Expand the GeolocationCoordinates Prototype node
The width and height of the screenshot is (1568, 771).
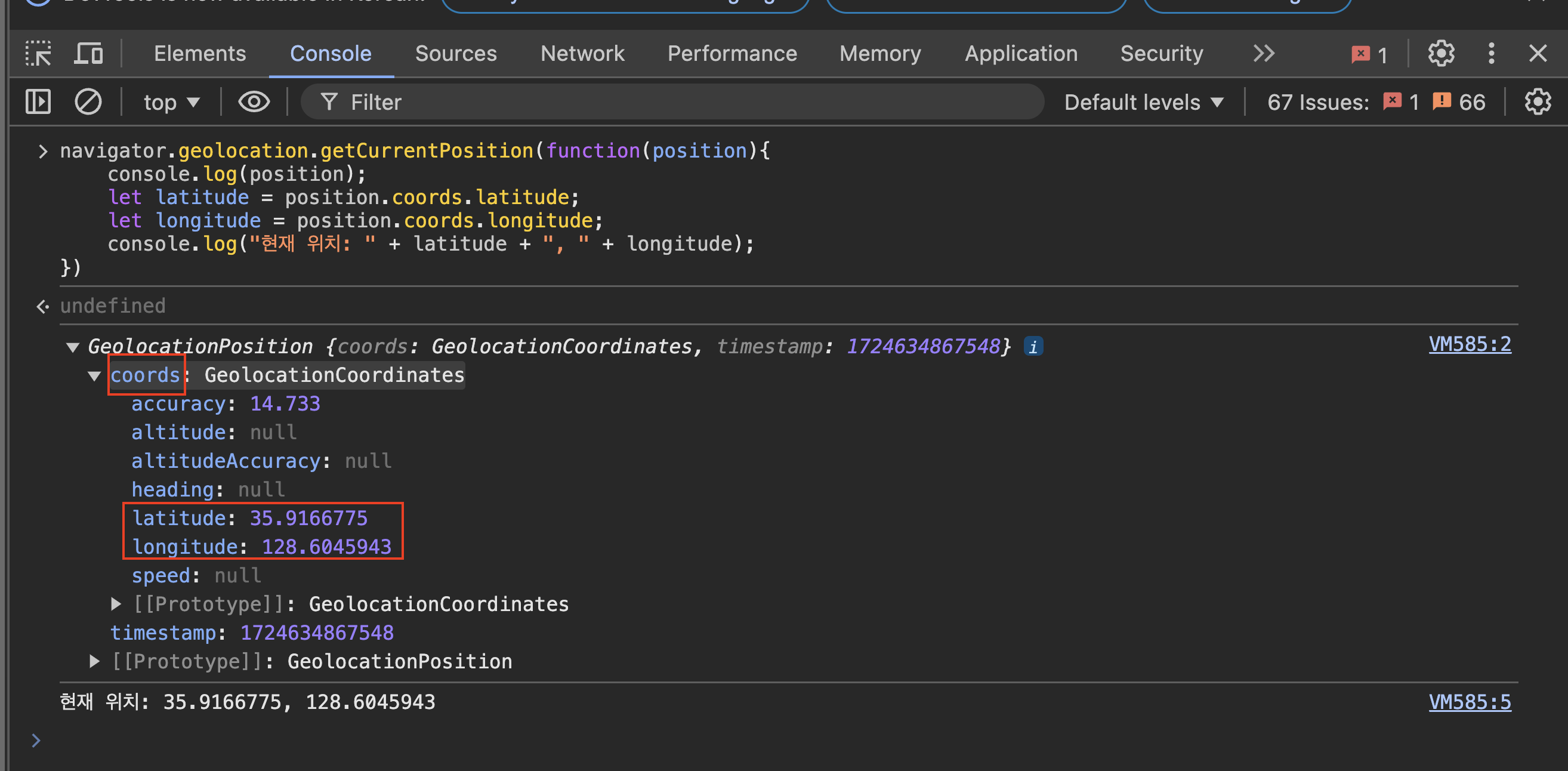point(116,604)
